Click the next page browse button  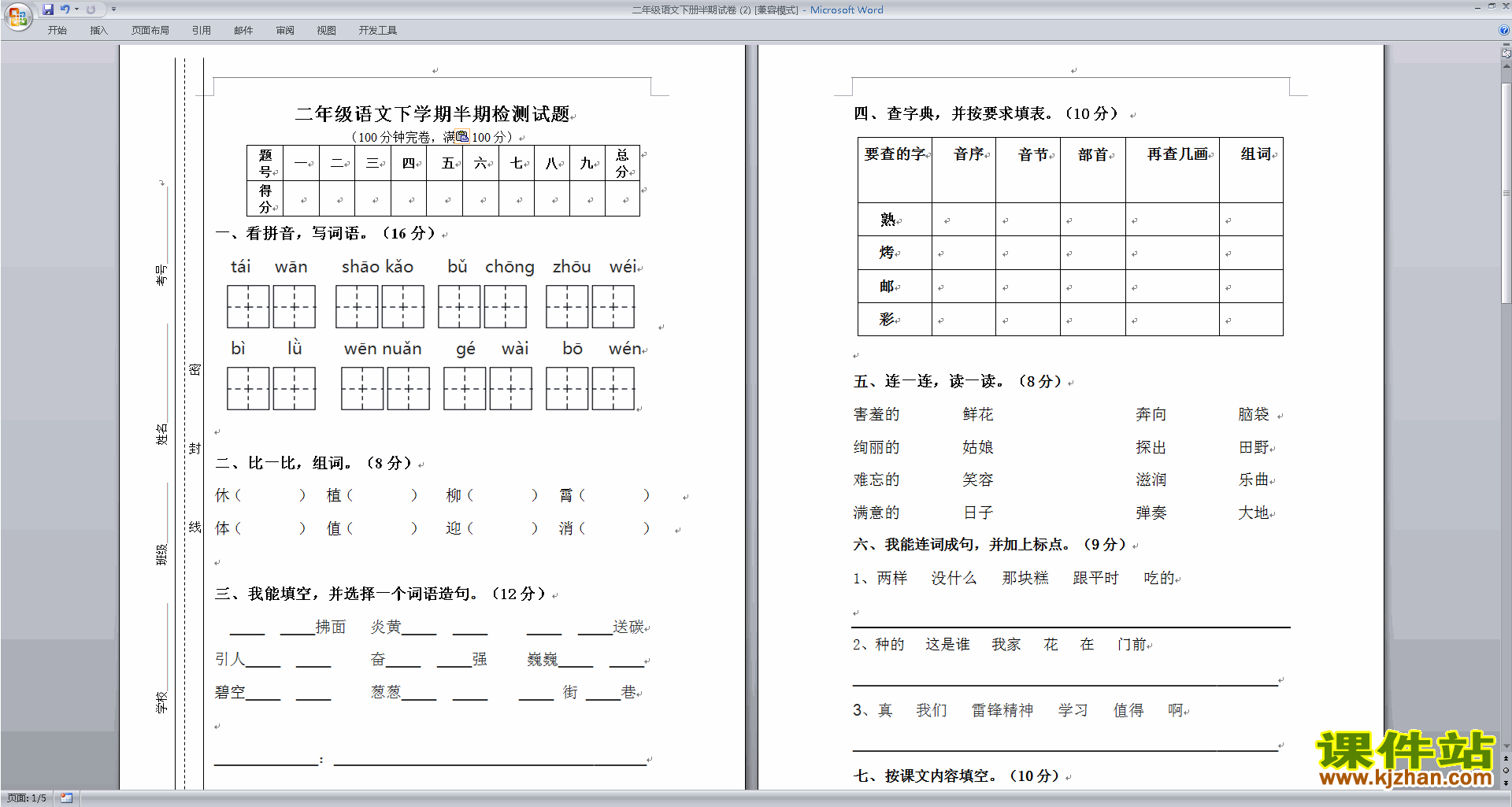[x=1506, y=783]
